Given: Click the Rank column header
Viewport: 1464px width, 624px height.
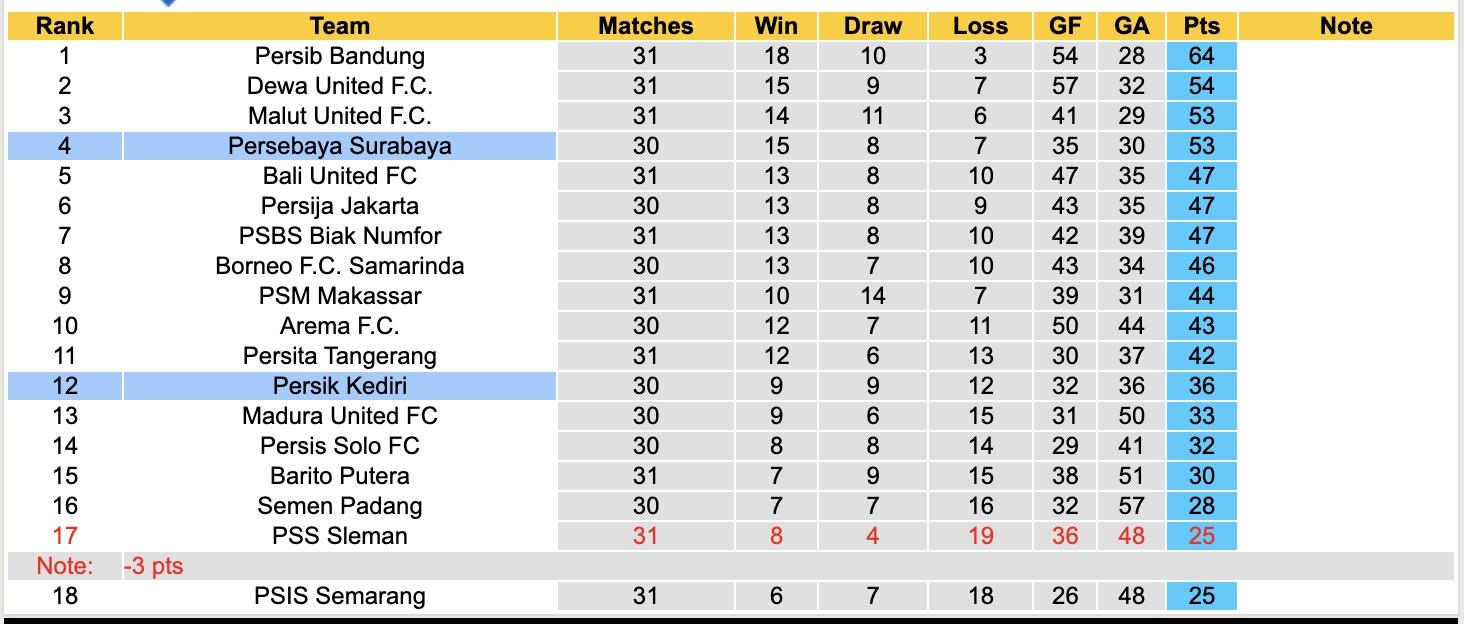Looking at the screenshot, I should tap(65, 26).
